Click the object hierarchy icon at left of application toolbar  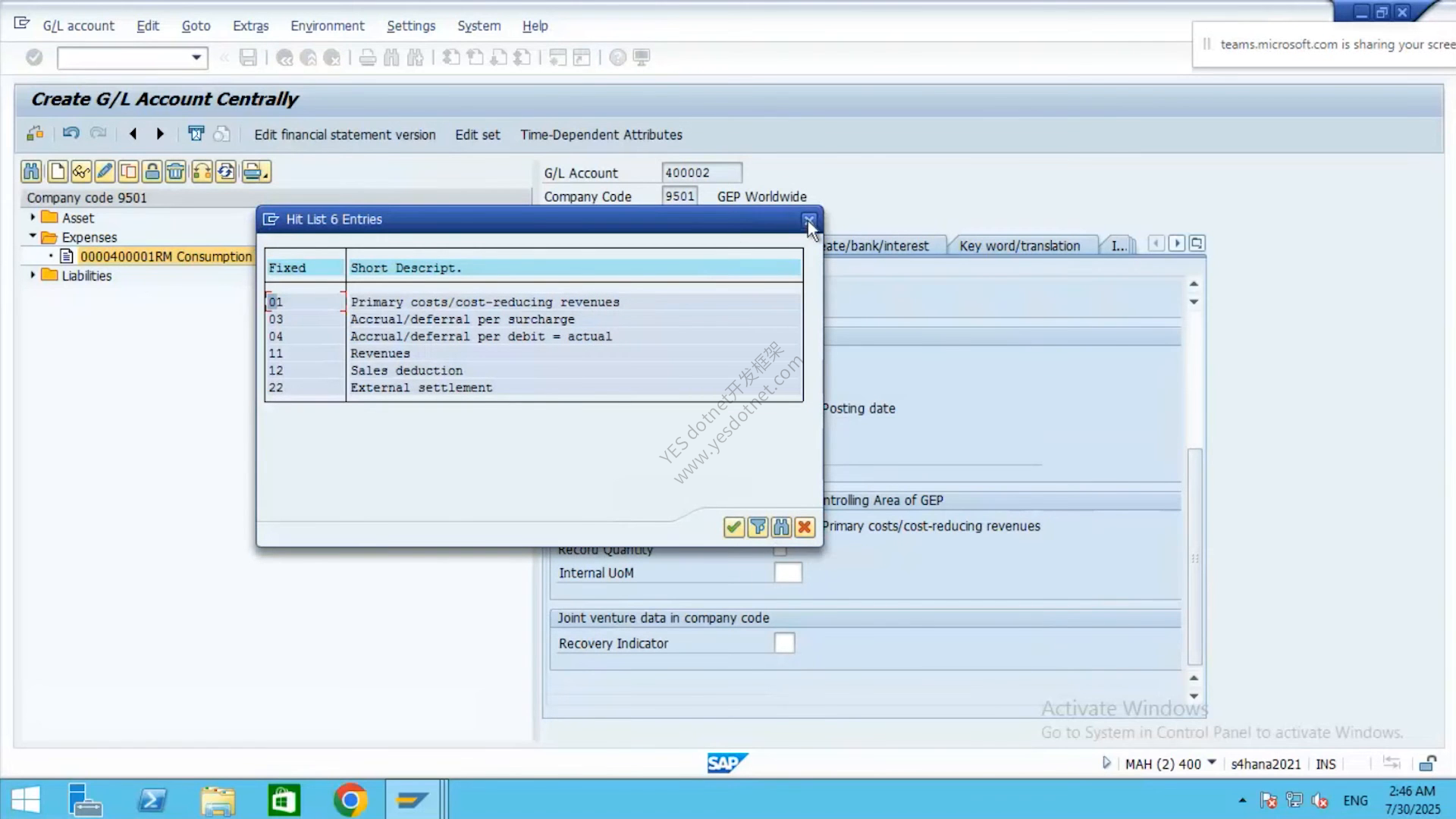[x=35, y=133]
